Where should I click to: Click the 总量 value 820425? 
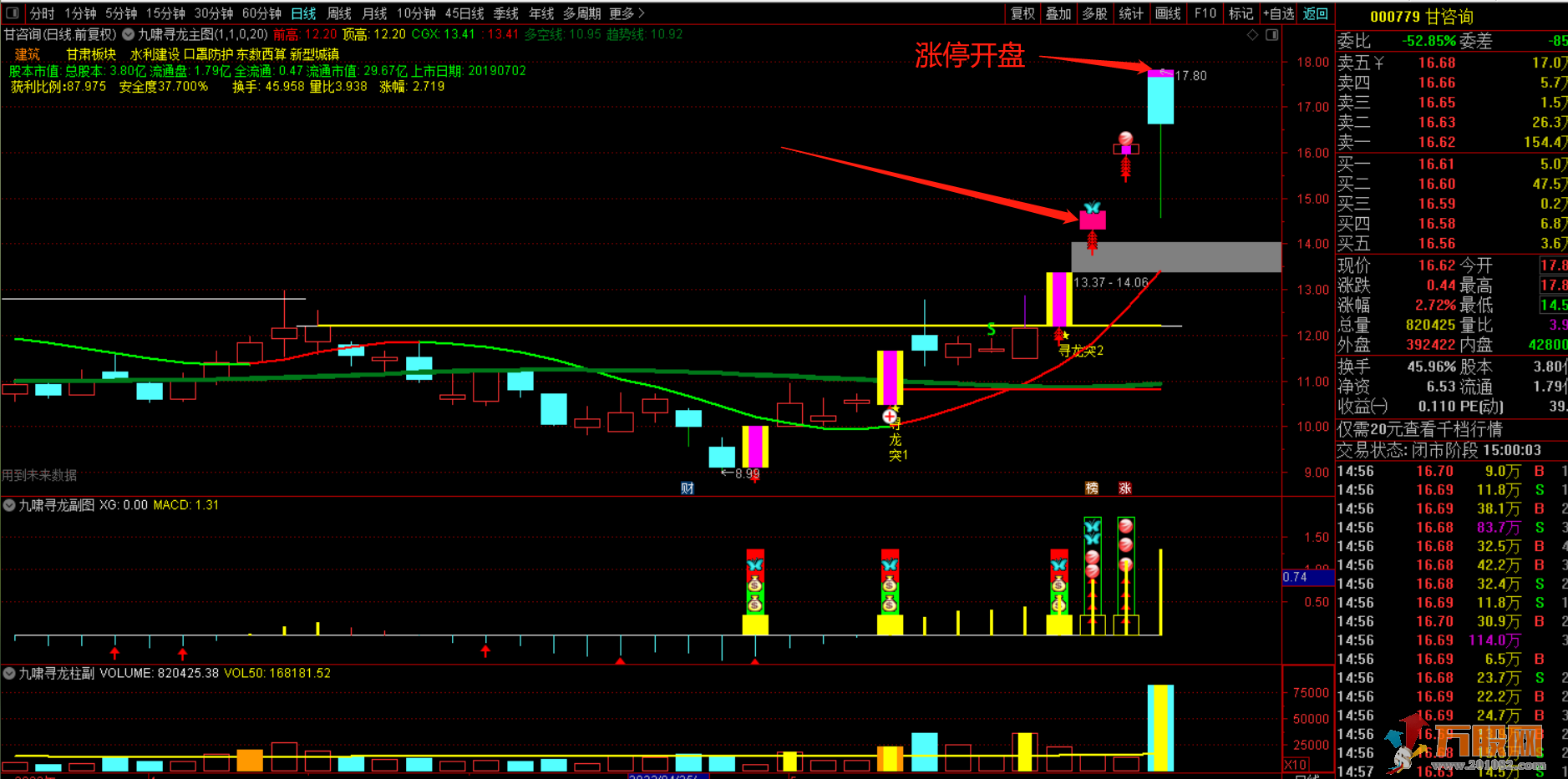point(1430,325)
